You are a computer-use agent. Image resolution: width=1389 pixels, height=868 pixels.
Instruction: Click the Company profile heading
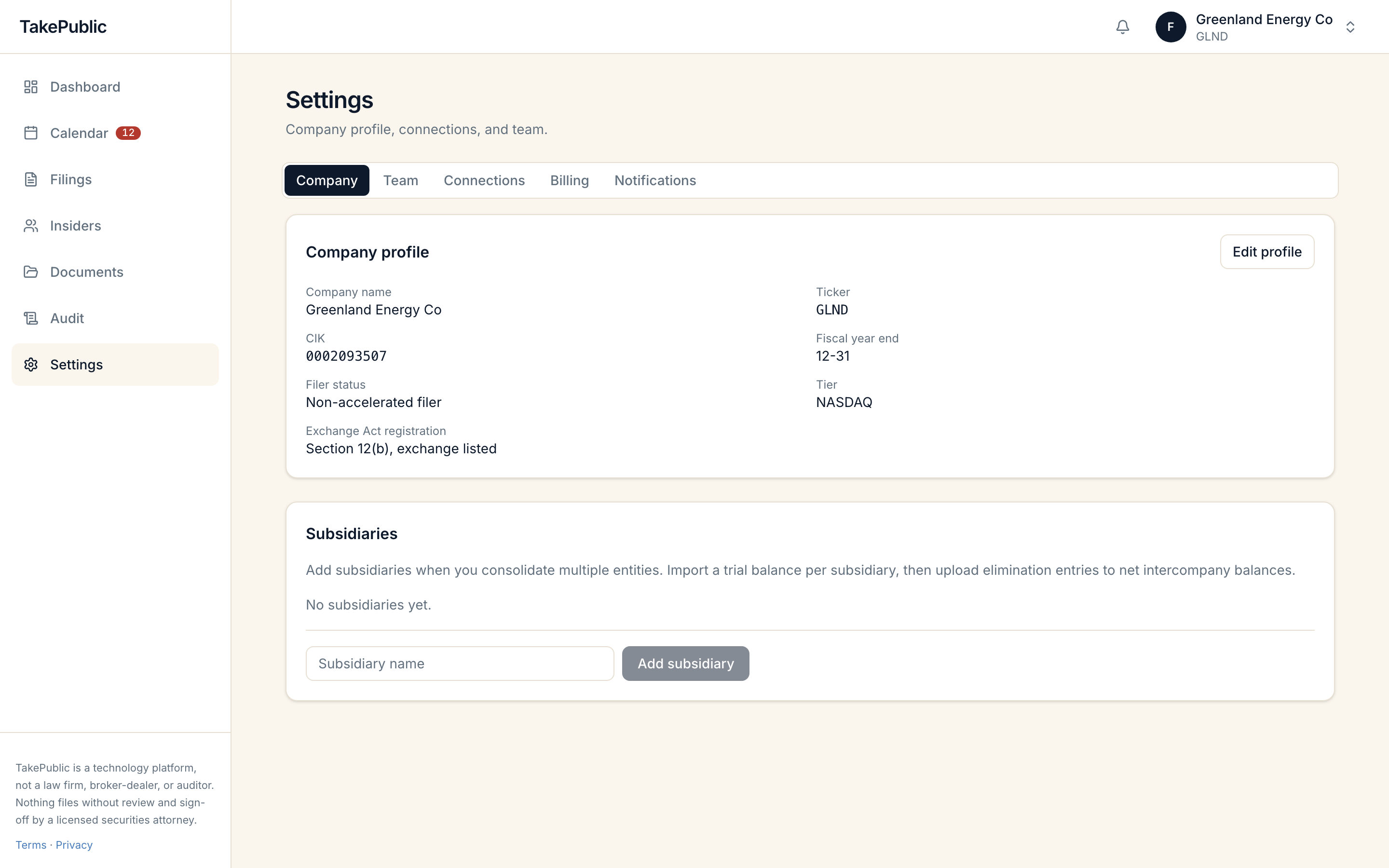(x=368, y=252)
